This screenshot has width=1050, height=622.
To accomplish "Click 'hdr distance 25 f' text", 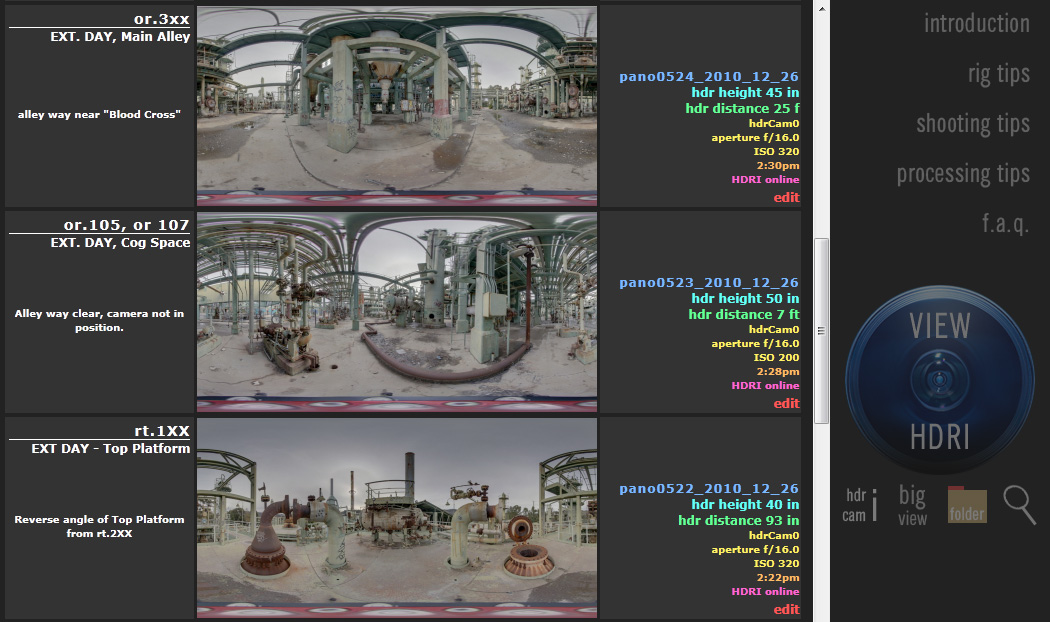I will 742,108.
